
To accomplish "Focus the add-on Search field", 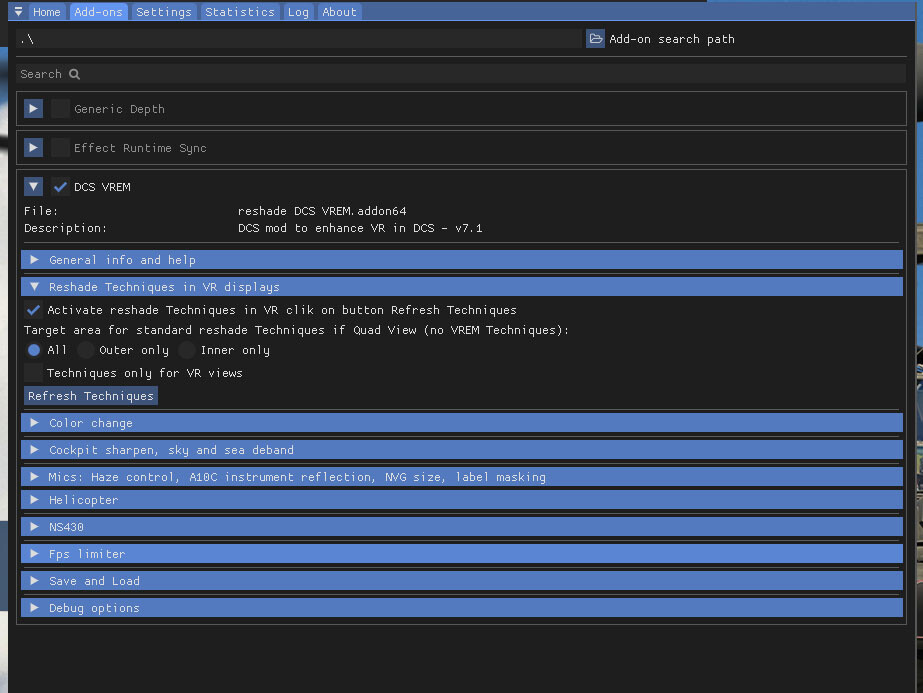I will click(x=461, y=74).
